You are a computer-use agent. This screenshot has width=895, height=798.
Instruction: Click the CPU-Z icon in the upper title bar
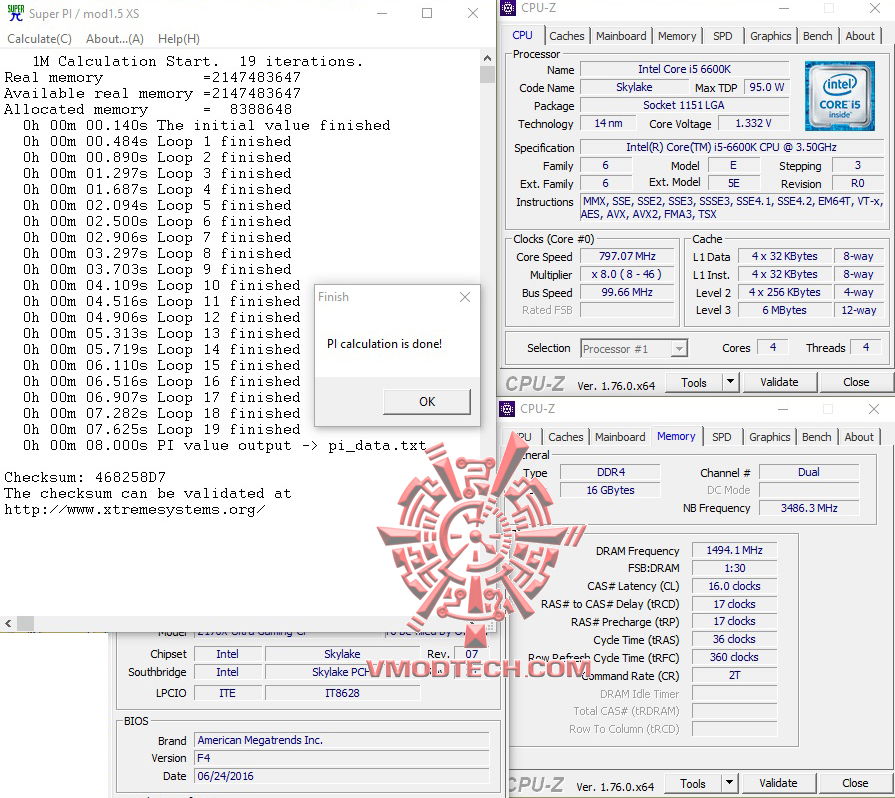click(x=509, y=8)
